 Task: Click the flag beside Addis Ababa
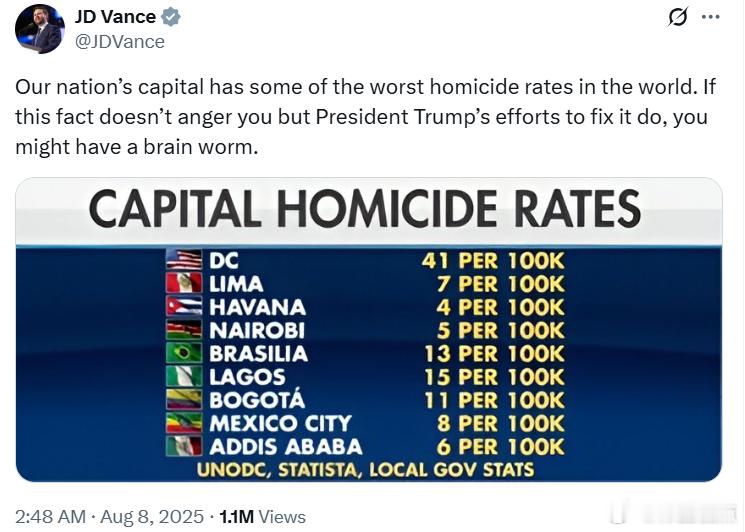tap(184, 446)
